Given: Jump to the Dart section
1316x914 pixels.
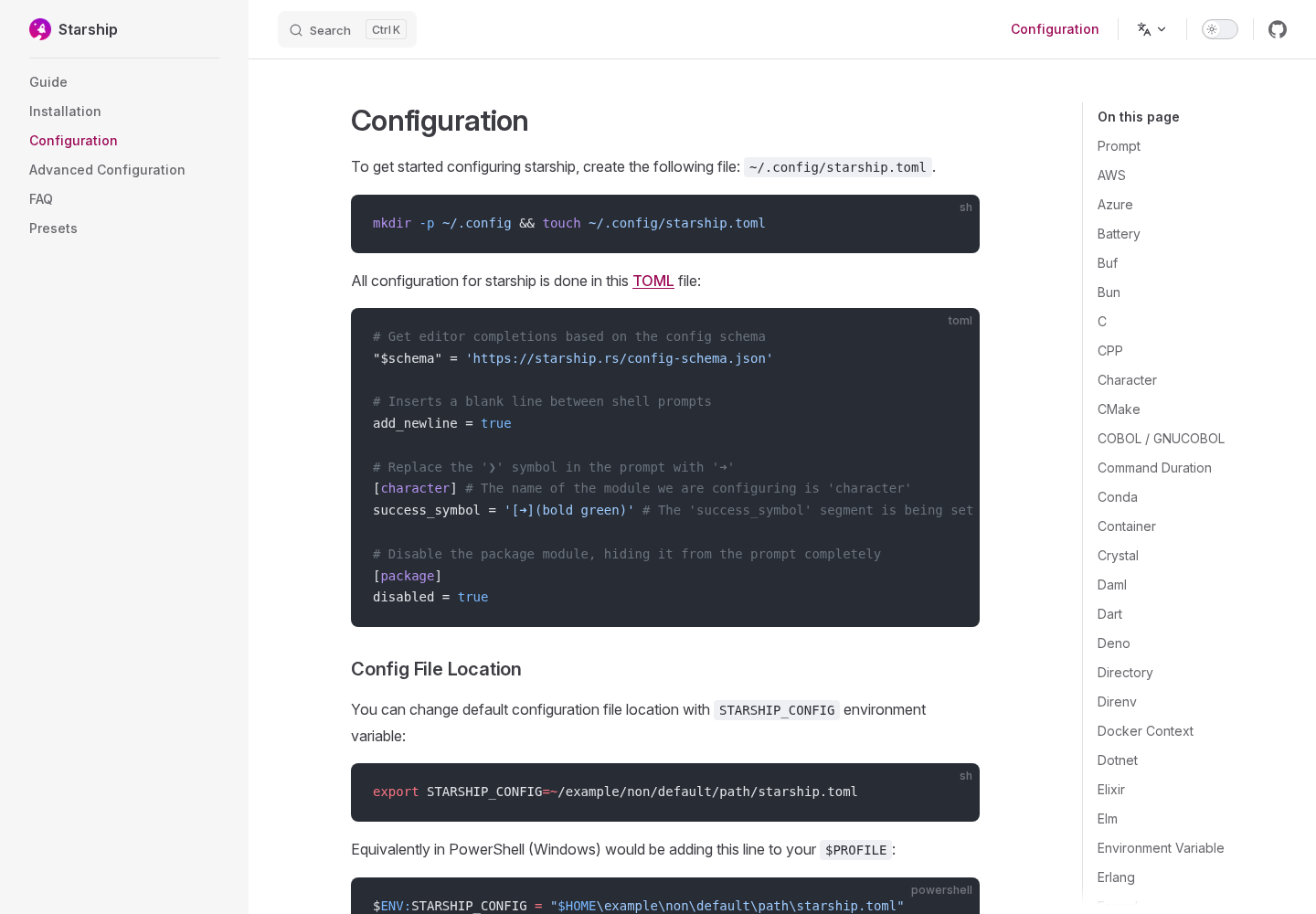Looking at the screenshot, I should click(1109, 614).
